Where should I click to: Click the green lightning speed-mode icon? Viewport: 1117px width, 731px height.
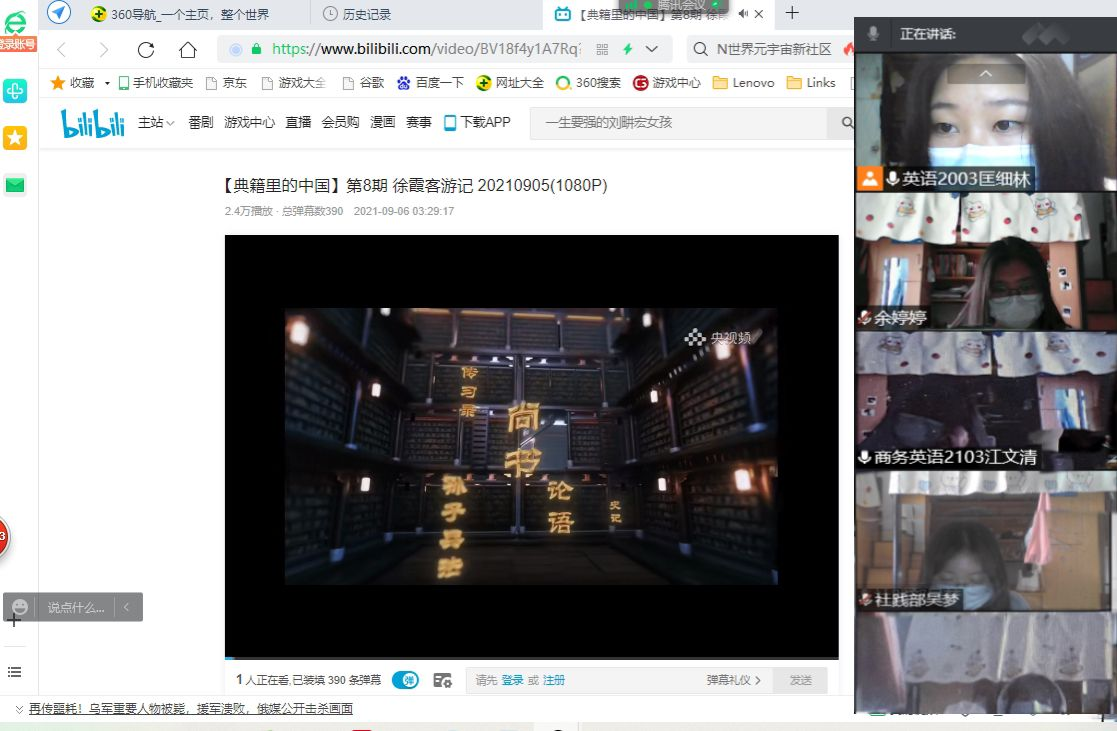(628, 49)
